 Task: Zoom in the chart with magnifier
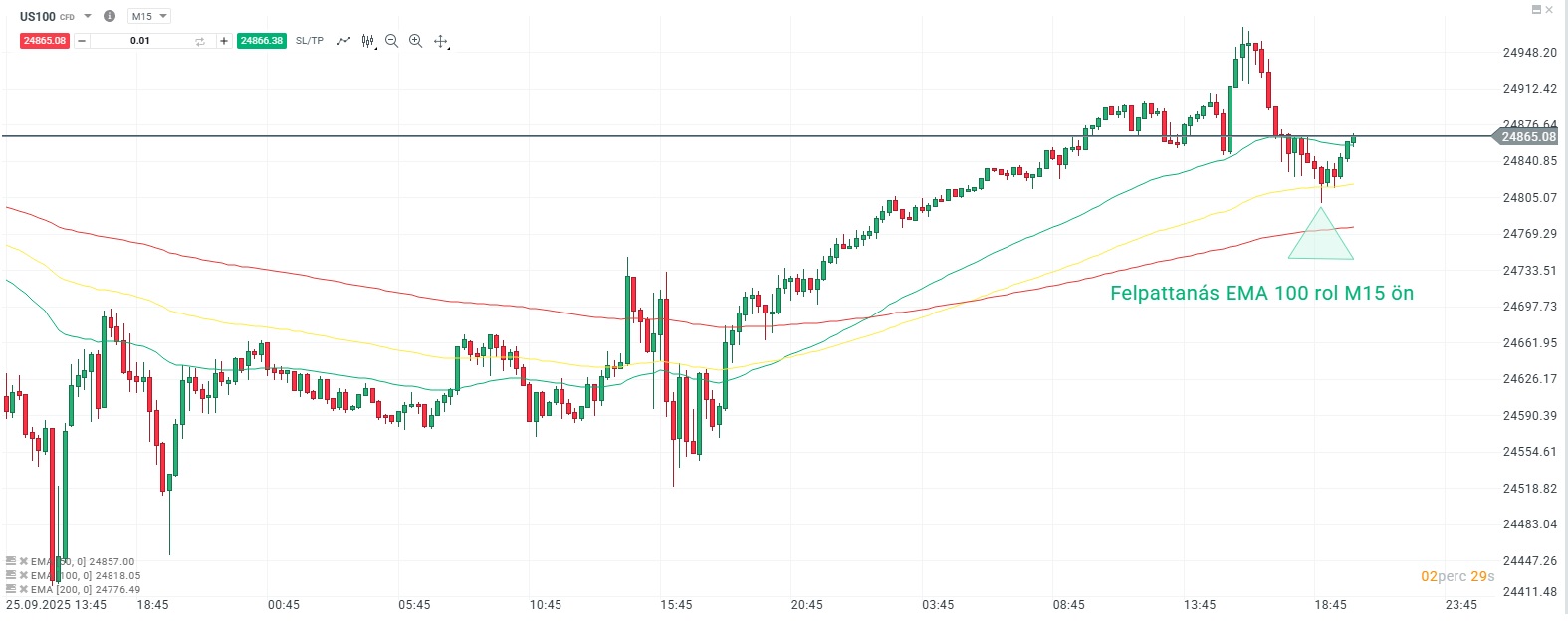pyautogui.click(x=415, y=41)
